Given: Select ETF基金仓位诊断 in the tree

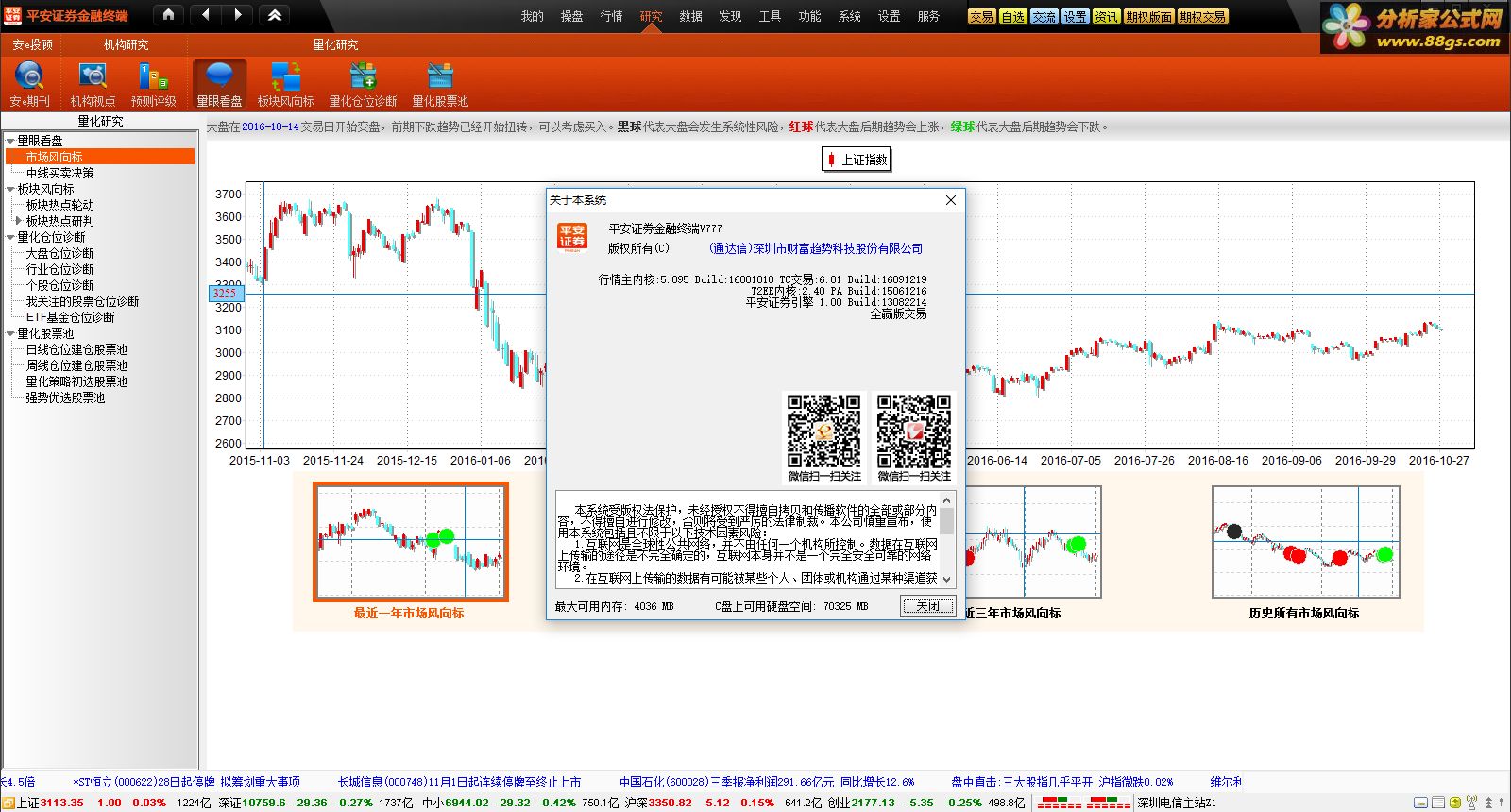Looking at the screenshot, I should (x=70, y=317).
